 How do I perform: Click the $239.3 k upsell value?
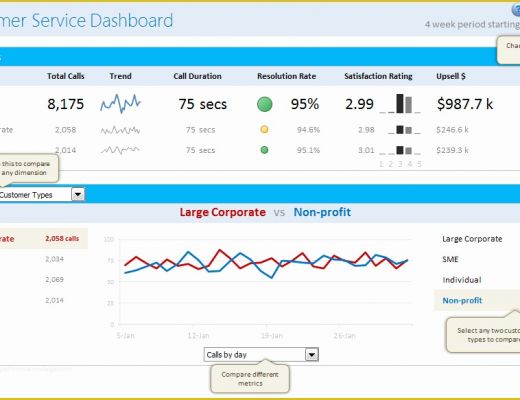pos(452,150)
